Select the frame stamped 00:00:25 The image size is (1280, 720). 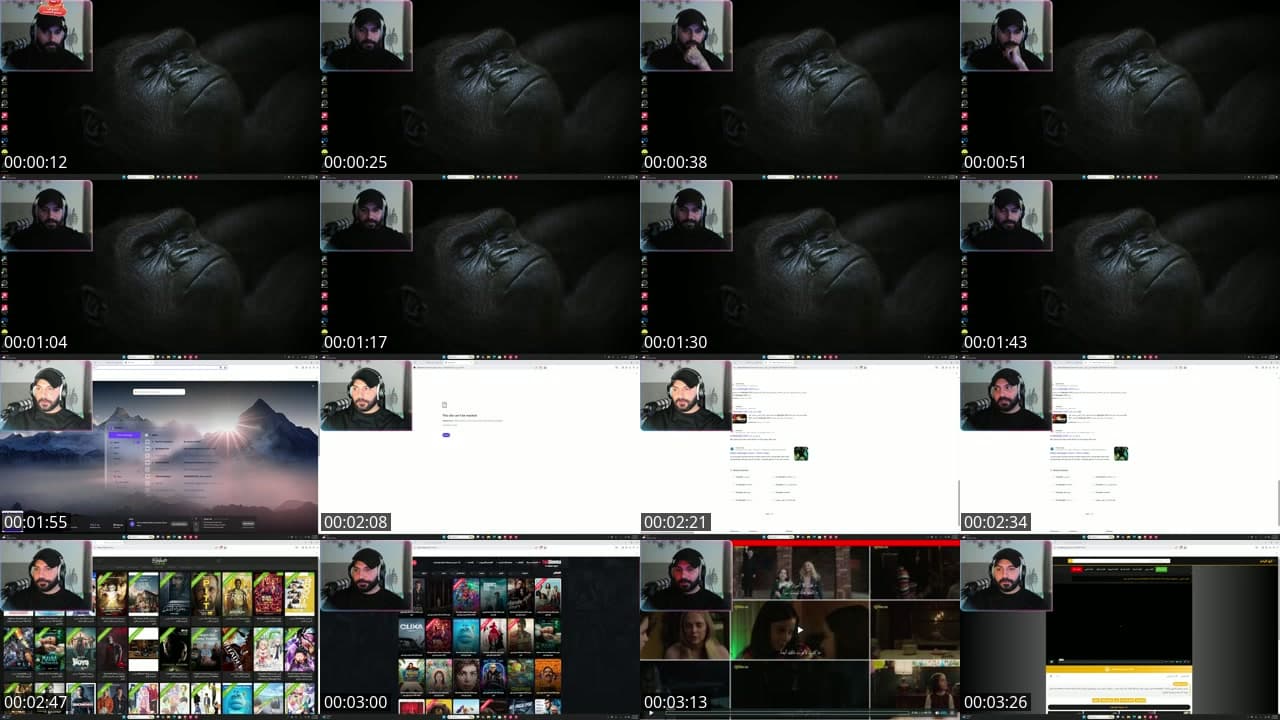click(480, 90)
